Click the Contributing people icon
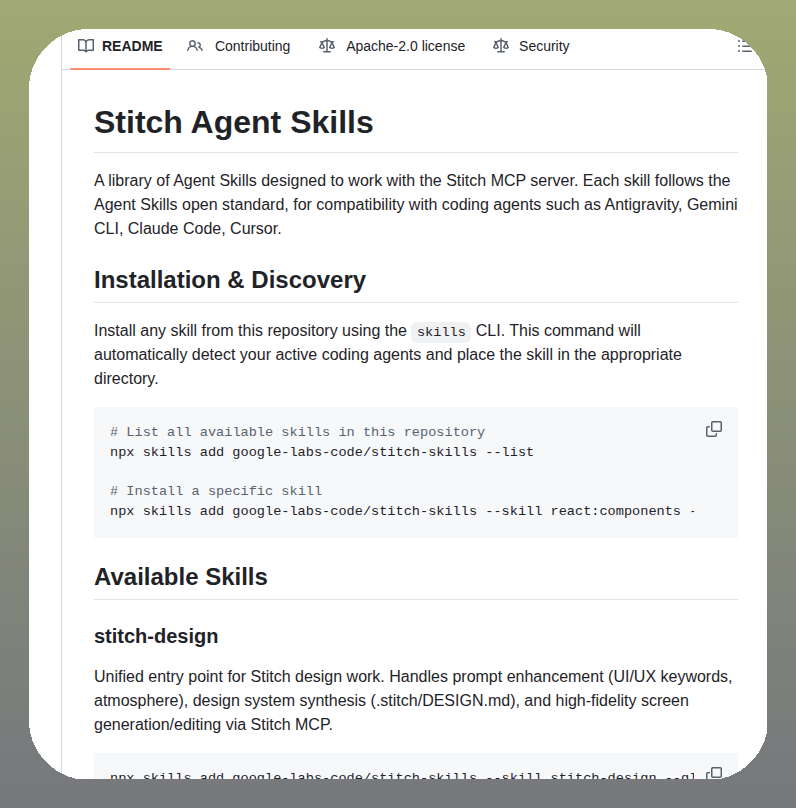The image size is (796, 808). (195, 46)
